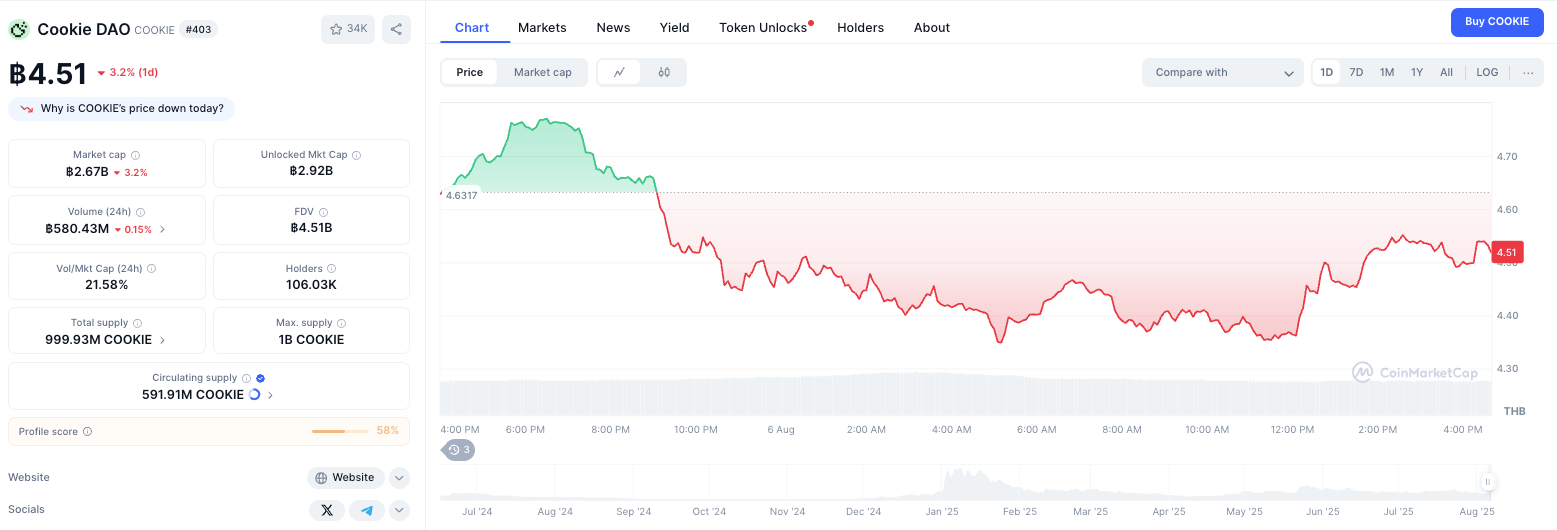Image resolution: width=1557 pixels, height=530 pixels.
Task: Click the Buy COOKIE button
Action: 1497,22
